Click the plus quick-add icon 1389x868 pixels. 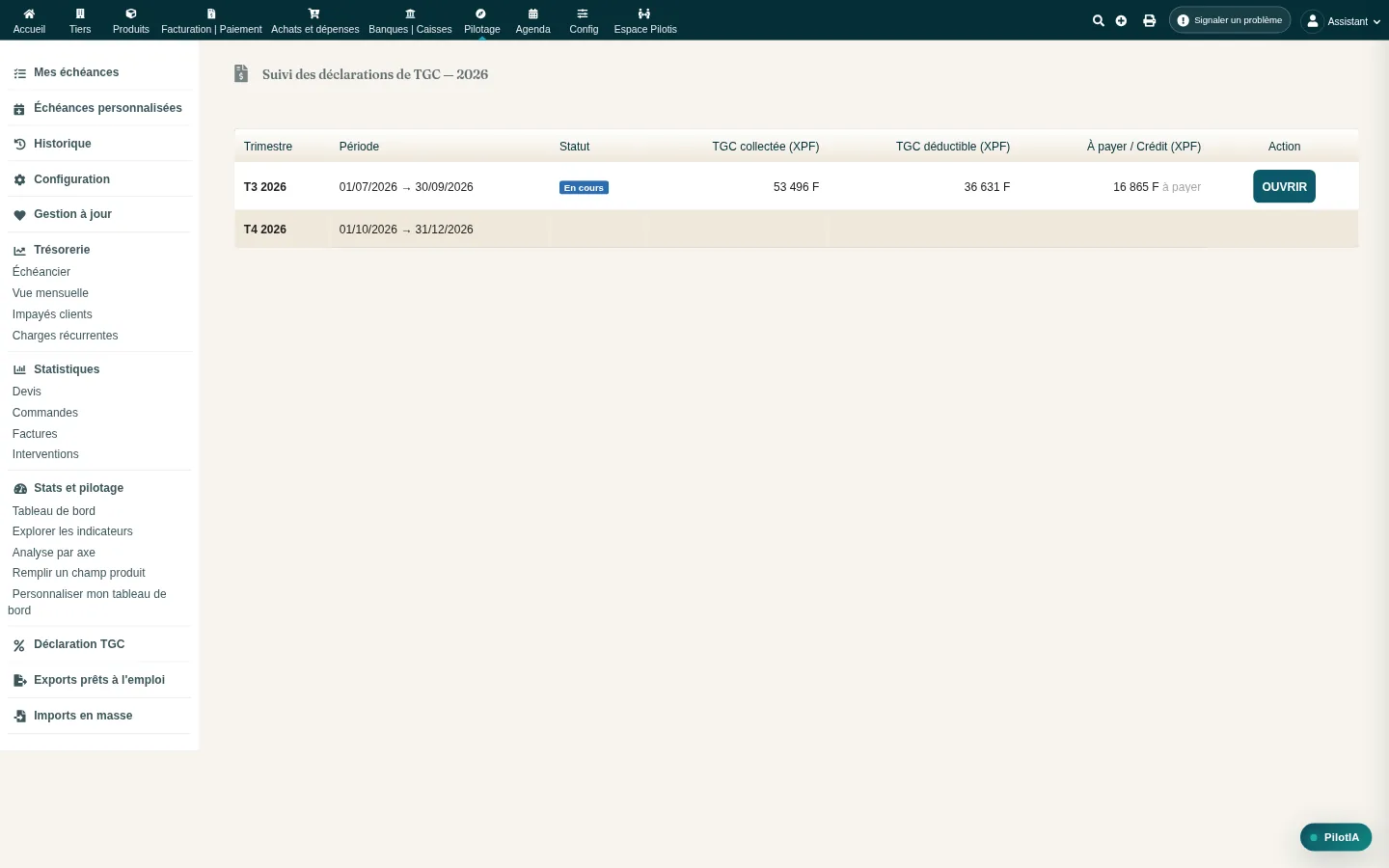(1121, 20)
